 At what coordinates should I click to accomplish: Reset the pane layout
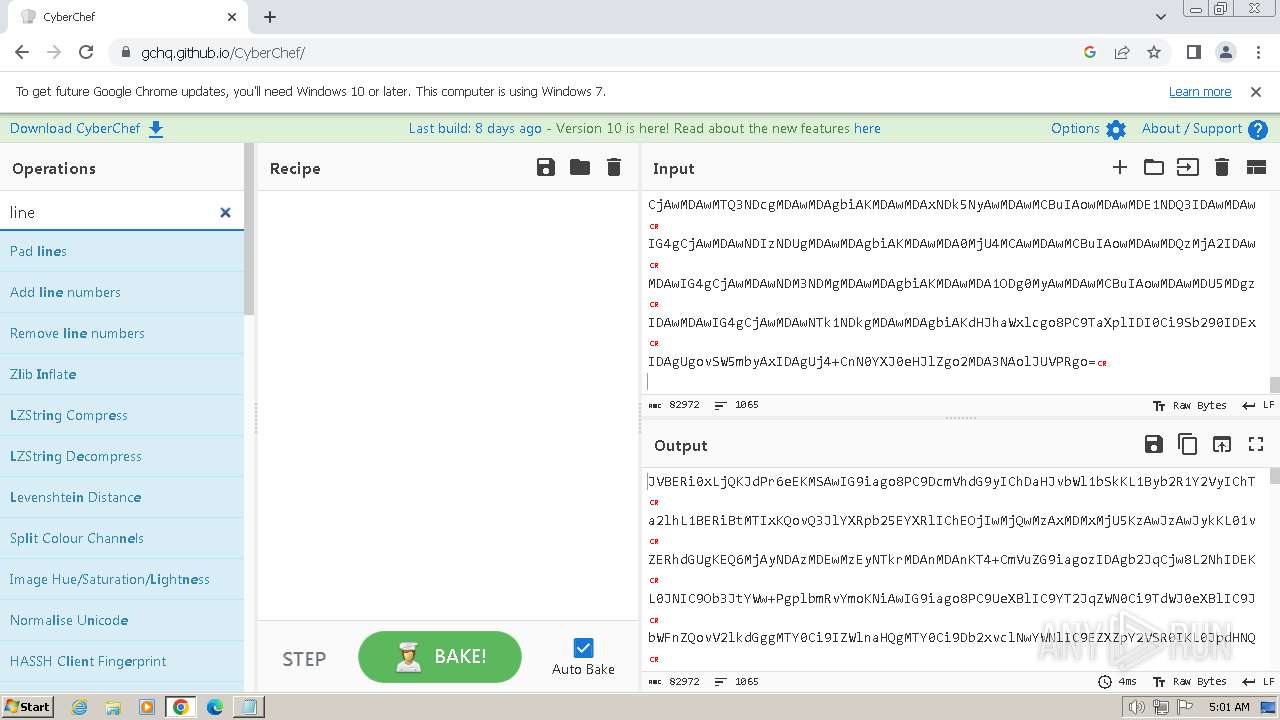point(1256,167)
